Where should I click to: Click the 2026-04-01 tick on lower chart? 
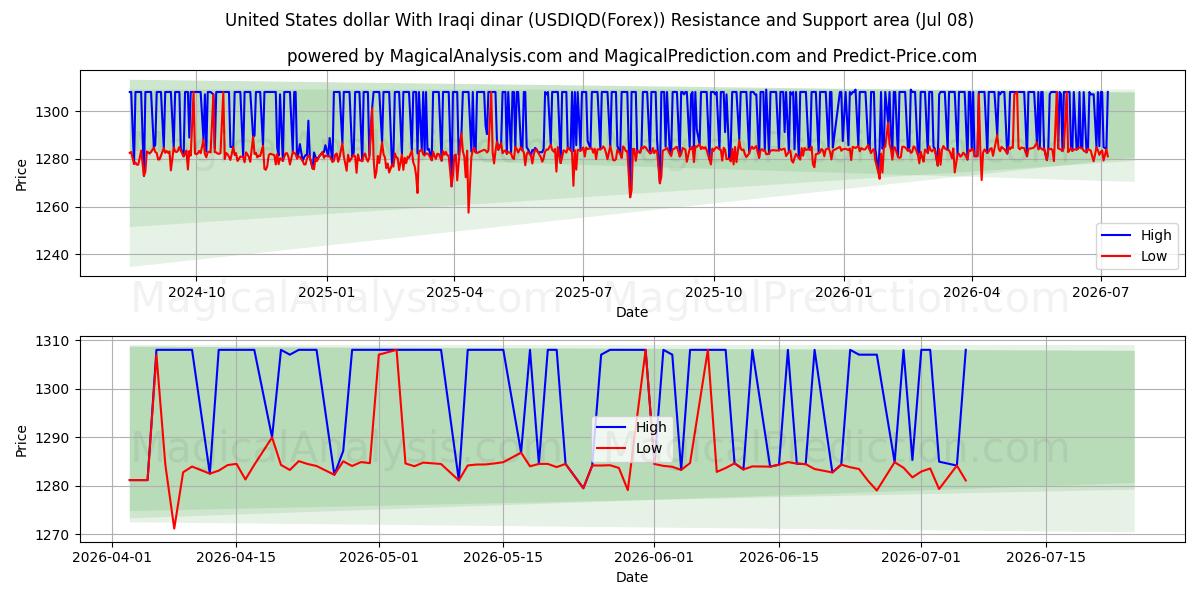click(112, 558)
